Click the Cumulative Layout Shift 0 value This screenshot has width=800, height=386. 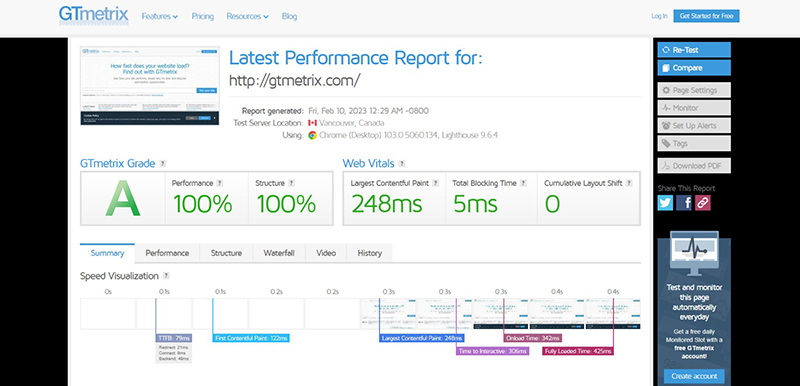(552, 204)
